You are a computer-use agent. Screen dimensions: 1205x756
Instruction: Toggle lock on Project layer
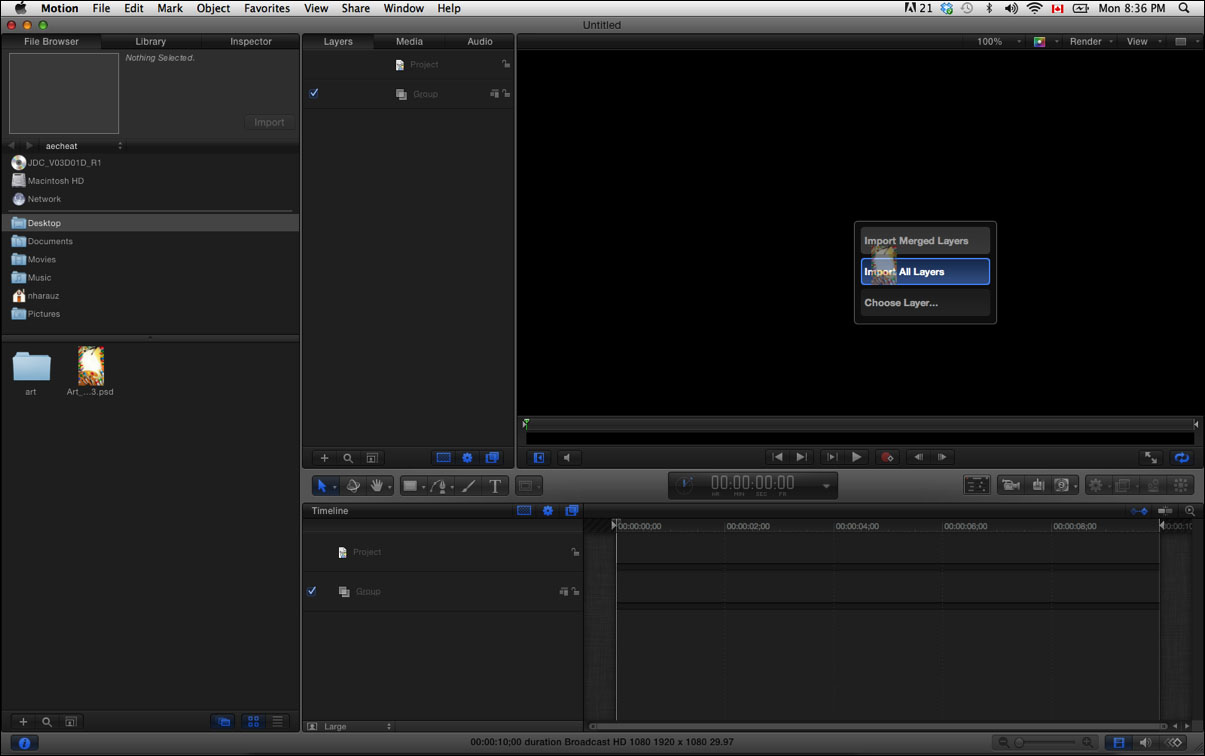tap(506, 64)
